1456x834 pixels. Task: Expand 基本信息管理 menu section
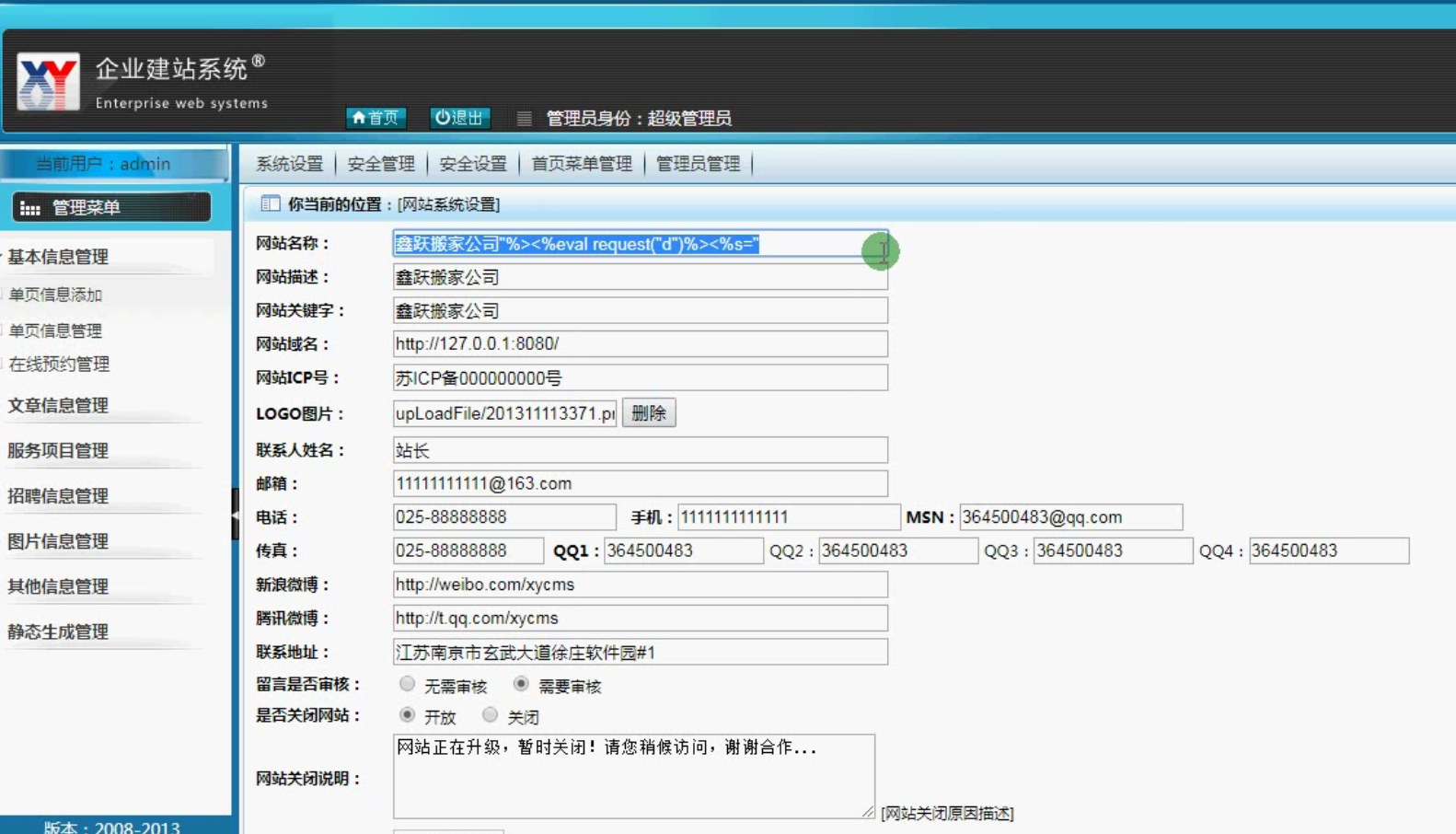click(x=58, y=257)
